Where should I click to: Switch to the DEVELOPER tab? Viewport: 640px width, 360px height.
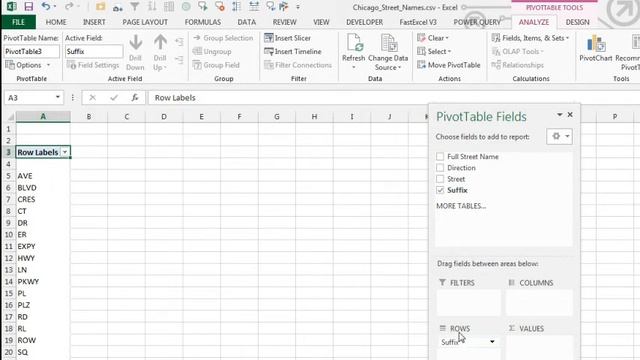tap(364, 22)
